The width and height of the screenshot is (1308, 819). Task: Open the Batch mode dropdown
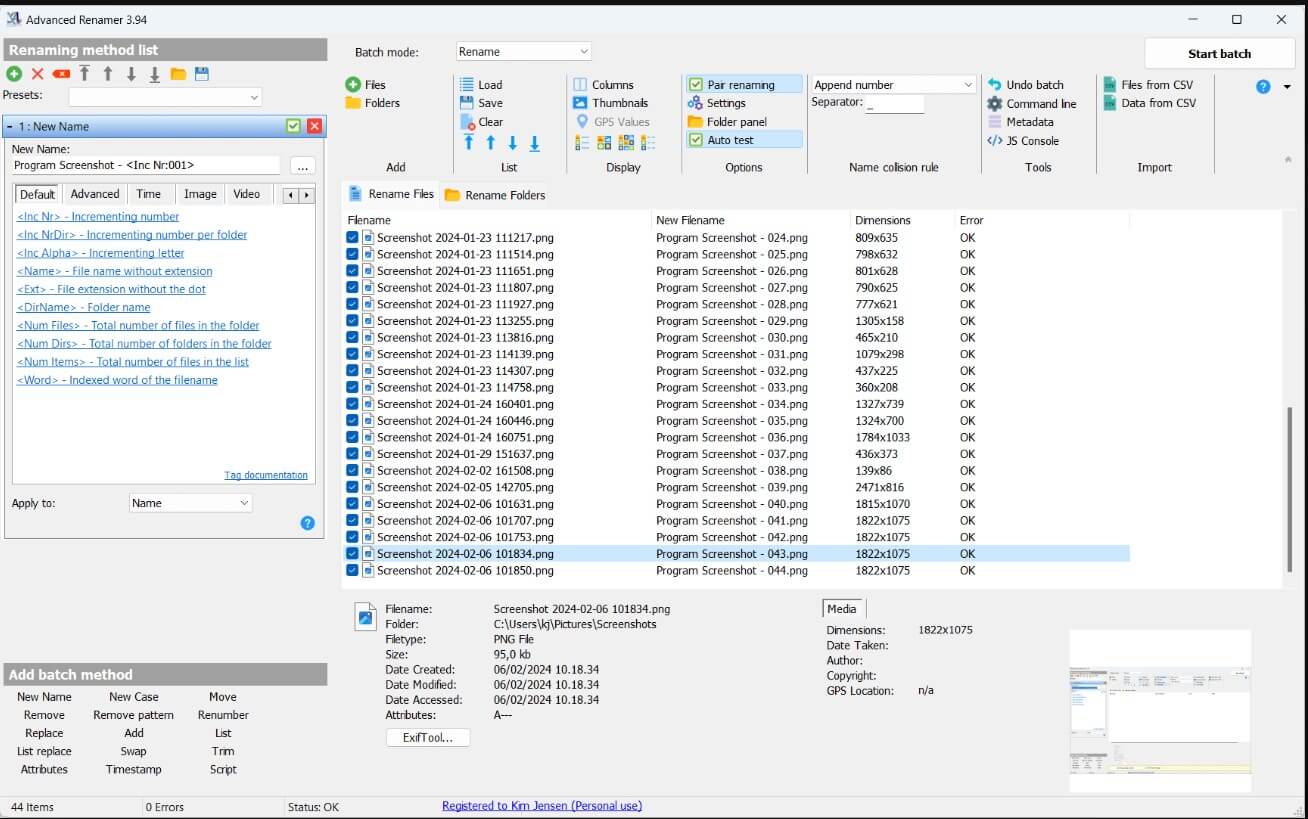(x=524, y=52)
